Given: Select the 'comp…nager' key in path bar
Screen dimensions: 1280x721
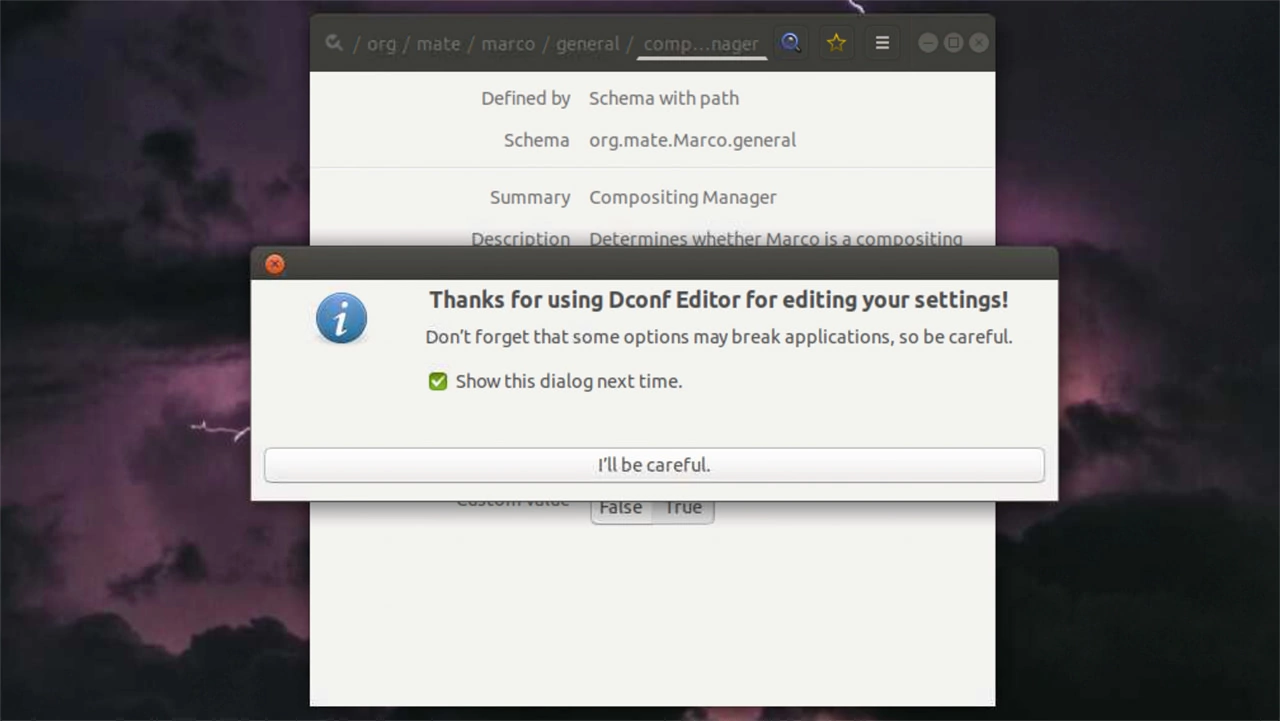Looking at the screenshot, I should click(x=700, y=44).
